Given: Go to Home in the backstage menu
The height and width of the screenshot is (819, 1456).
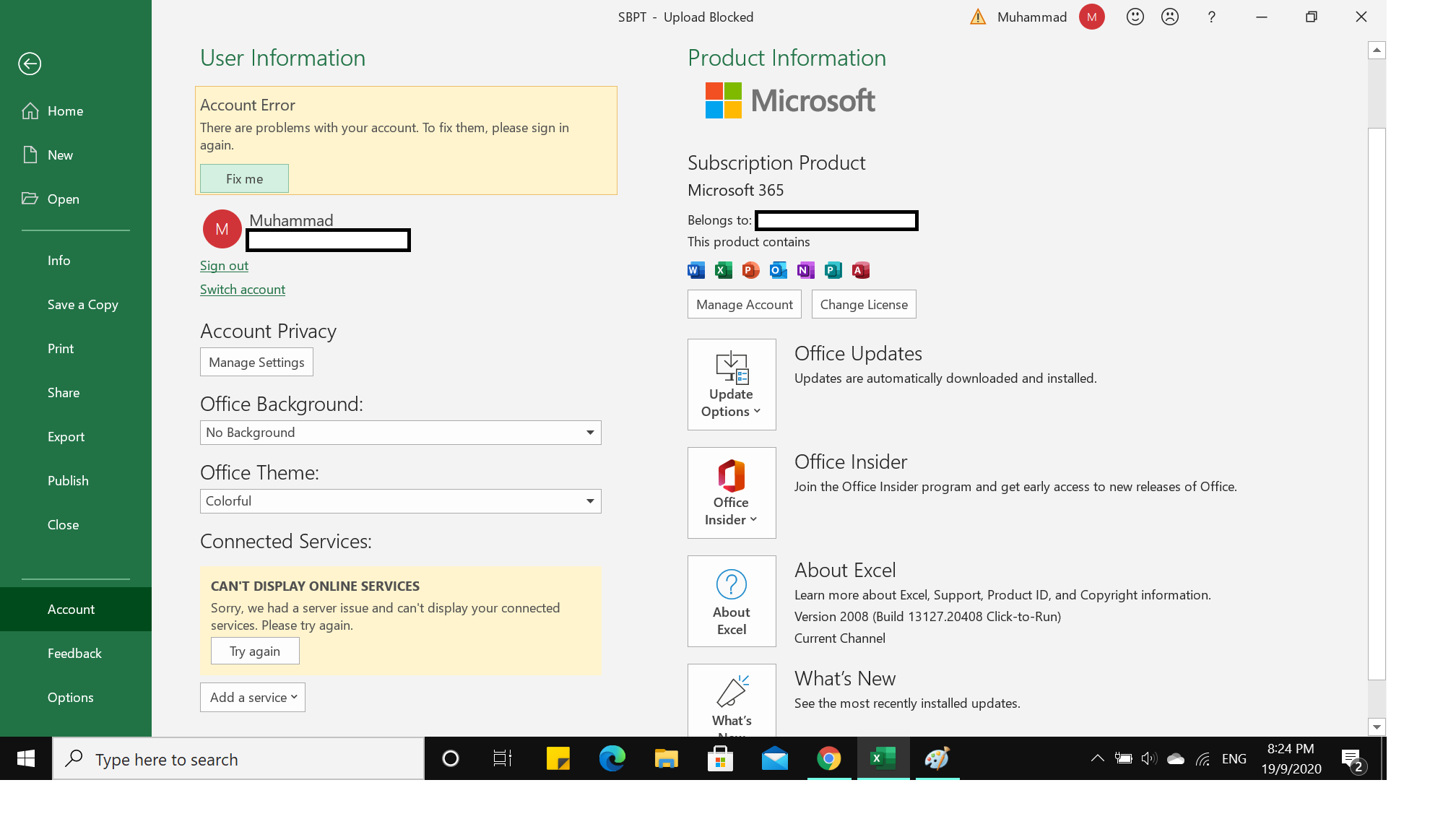Looking at the screenshot, I should coord(76,111).
